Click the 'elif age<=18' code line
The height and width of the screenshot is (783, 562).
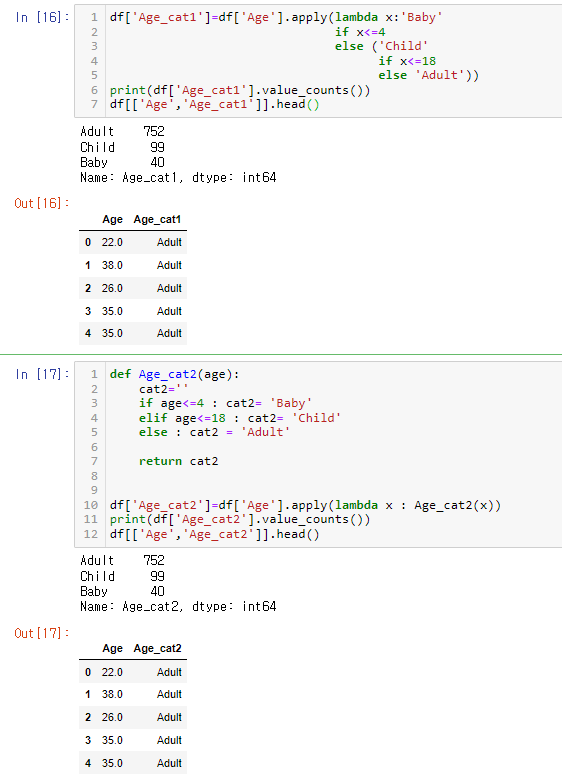pyautogui.click(x=240, y=418)
